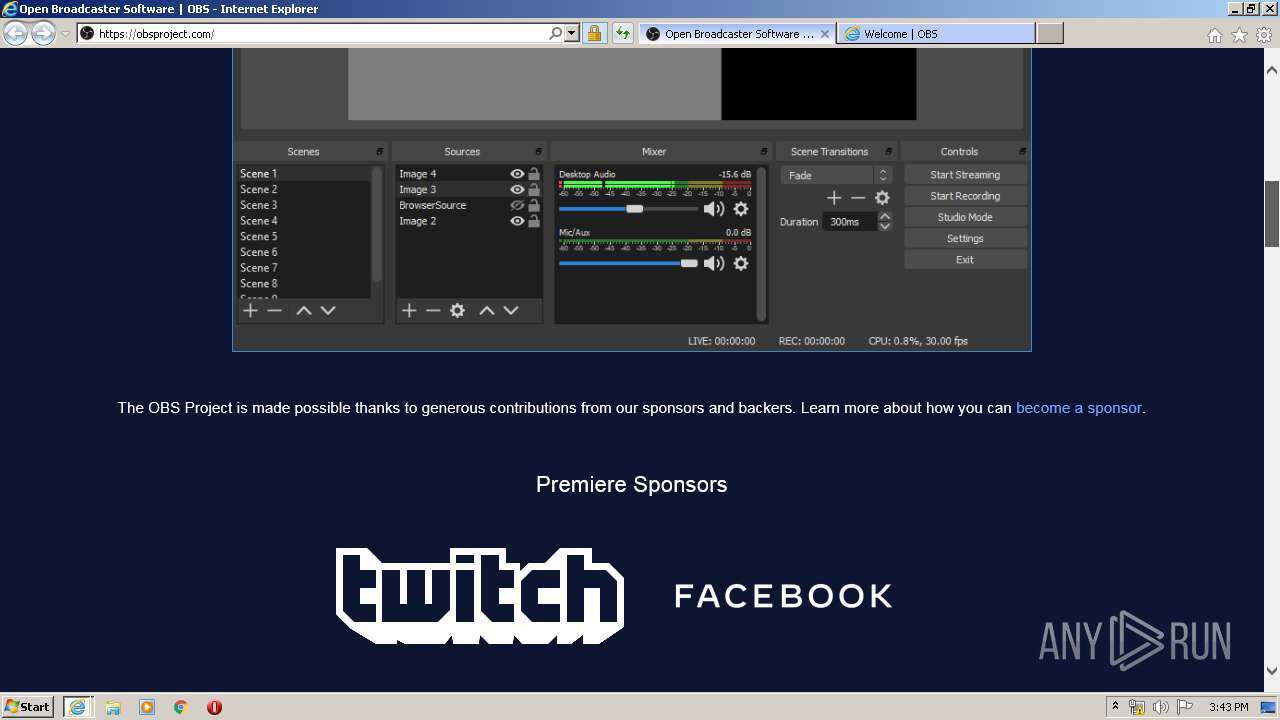Toggle the lock on Image 2 source
The height and width of the screenshot is (720, 1280).
click(534, 221)
